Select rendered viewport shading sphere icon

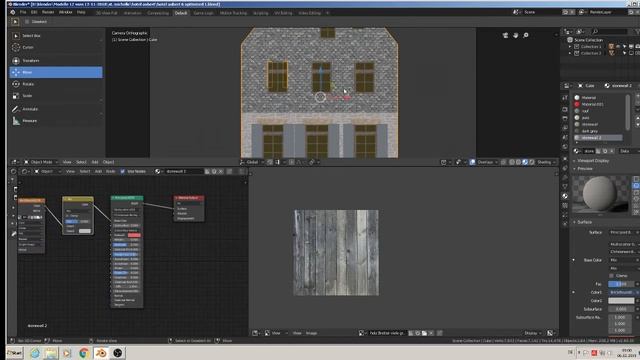point(531,162)
